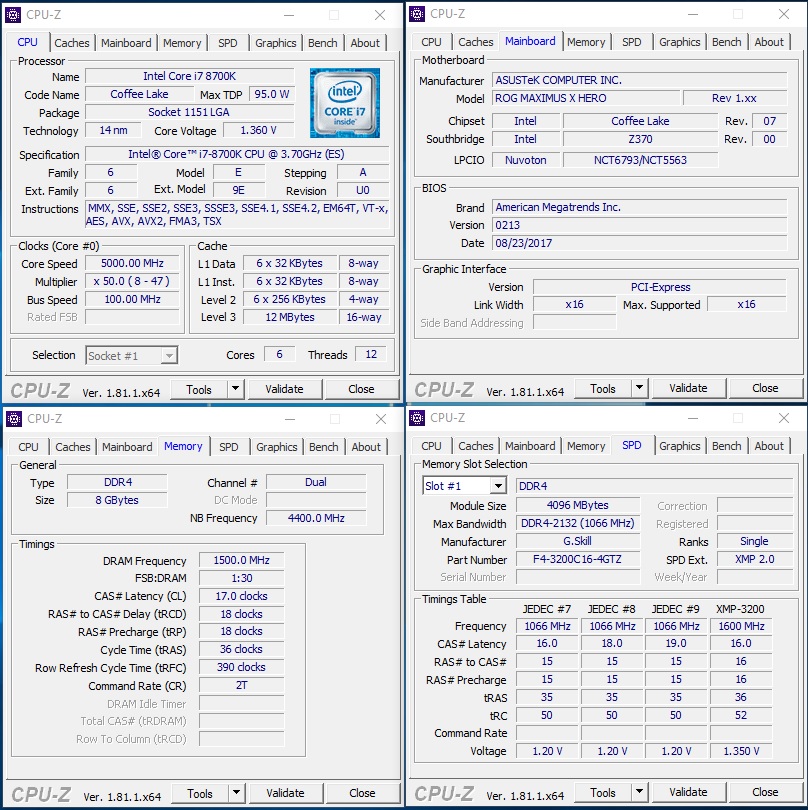Viewport: 808px width, 810px height.
Task: Click the Tools button in the SPD window
Action: click(603, 792)
